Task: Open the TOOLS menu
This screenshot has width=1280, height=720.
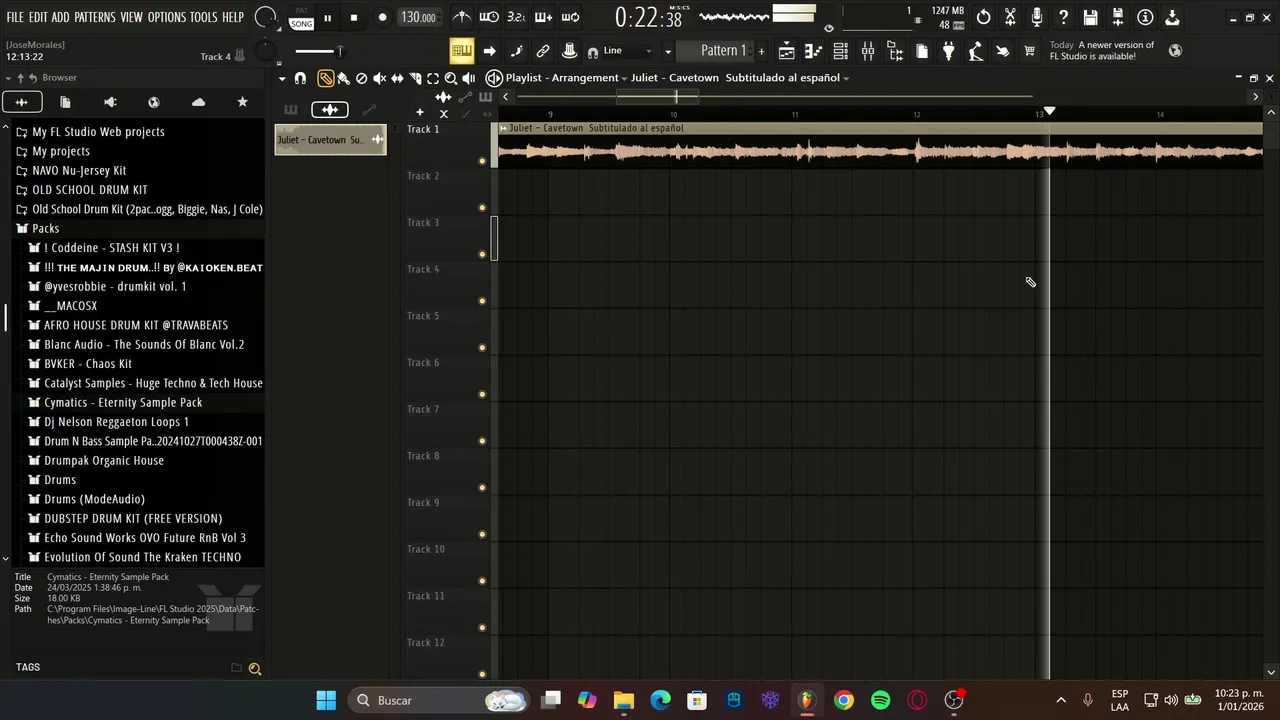Action: click(x=204, y=17)
